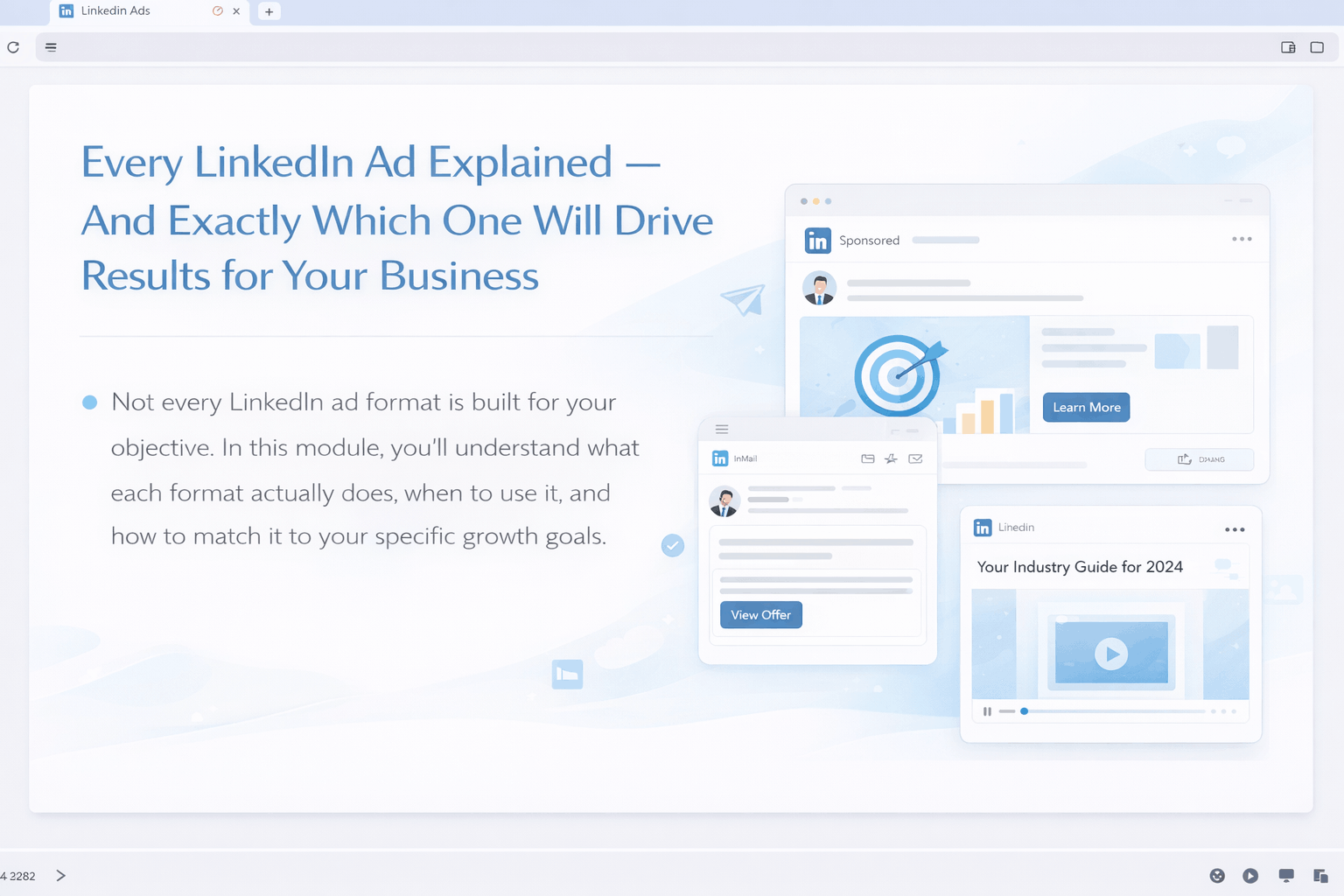Expand the InMail card hamburger menu
Image resolution: width=1344 pixels, height=896 pixels.
[x=722, y=429]
